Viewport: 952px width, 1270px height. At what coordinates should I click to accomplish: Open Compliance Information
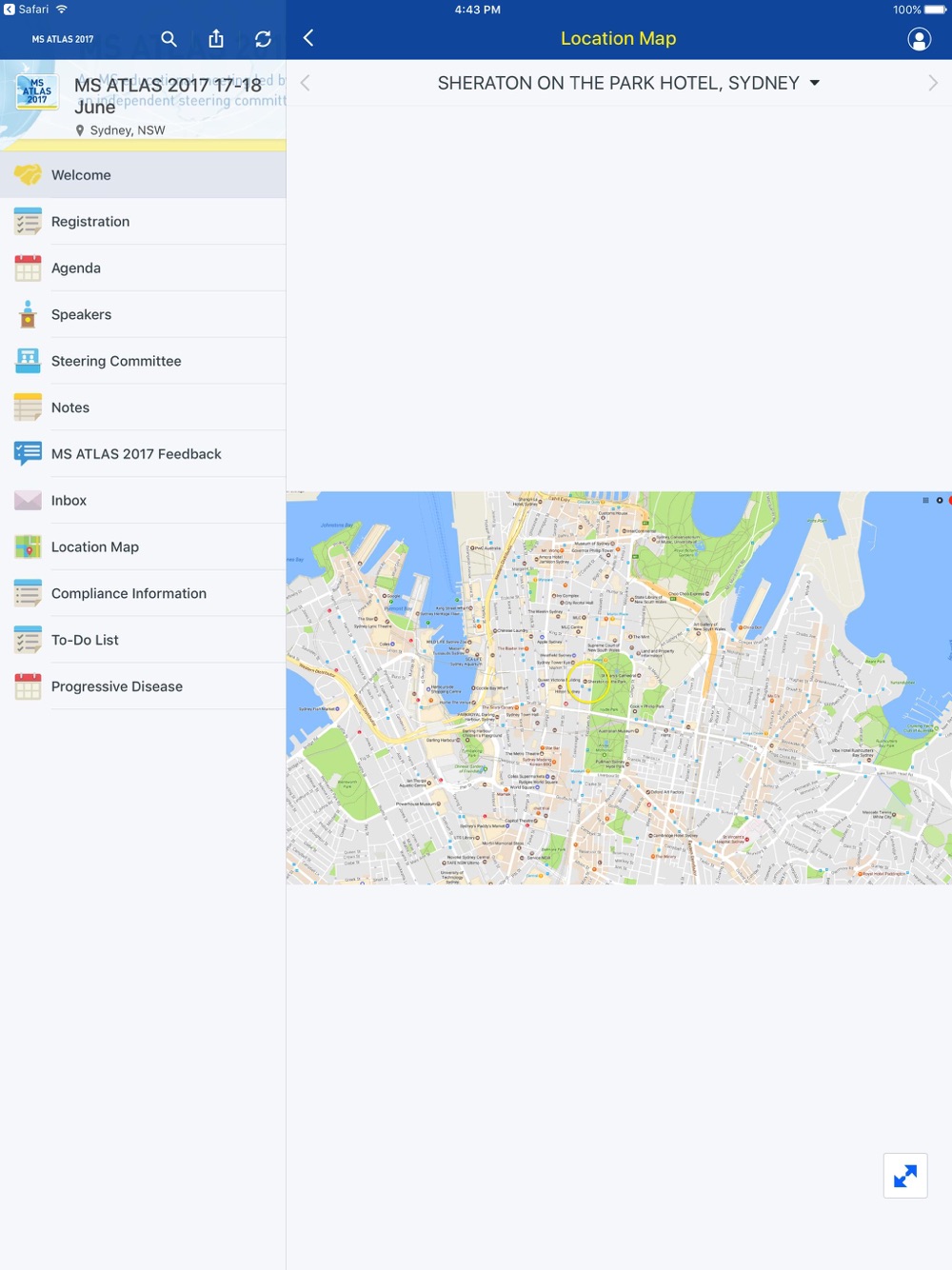click(x=143, y=594)
